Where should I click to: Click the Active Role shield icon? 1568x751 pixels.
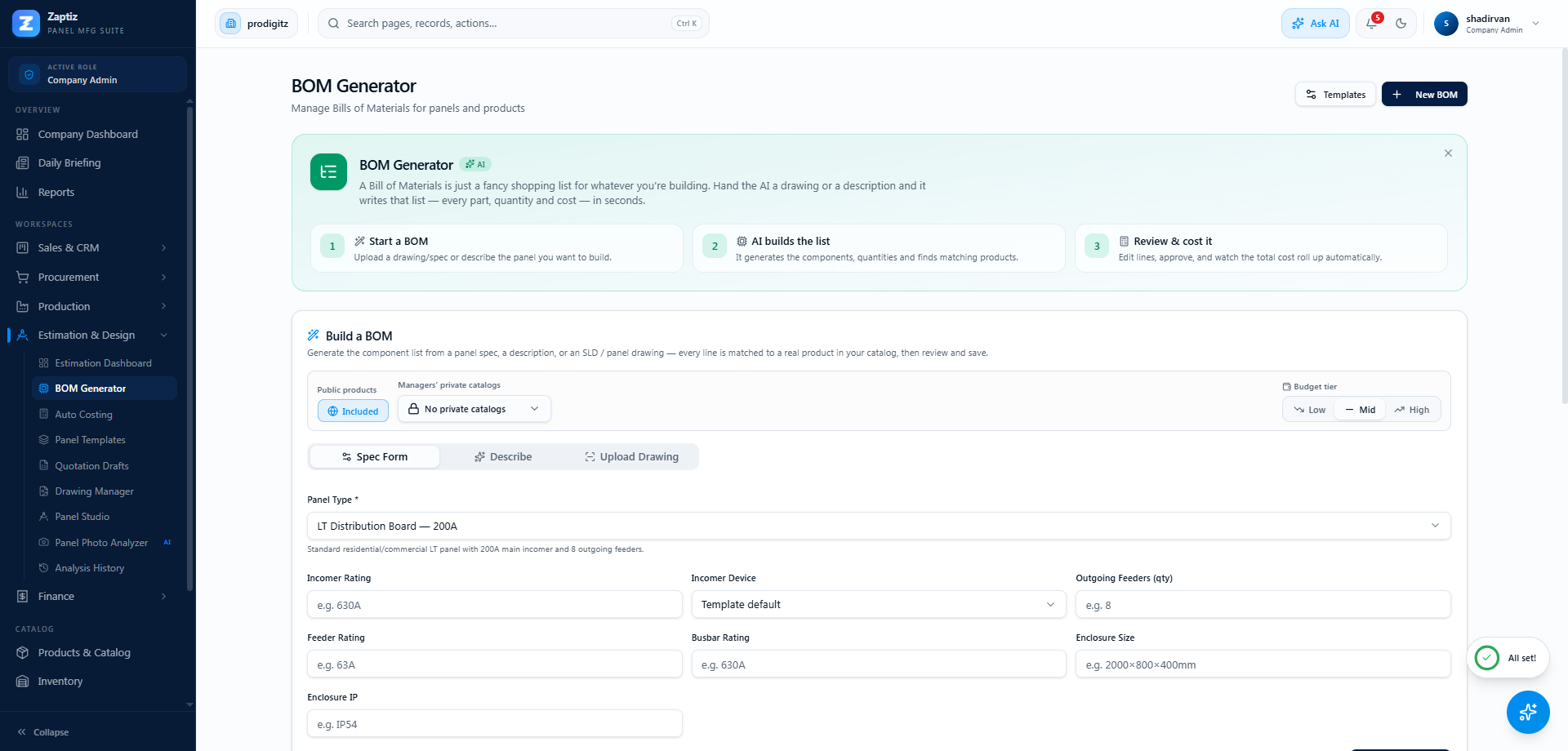coord(29,74)
